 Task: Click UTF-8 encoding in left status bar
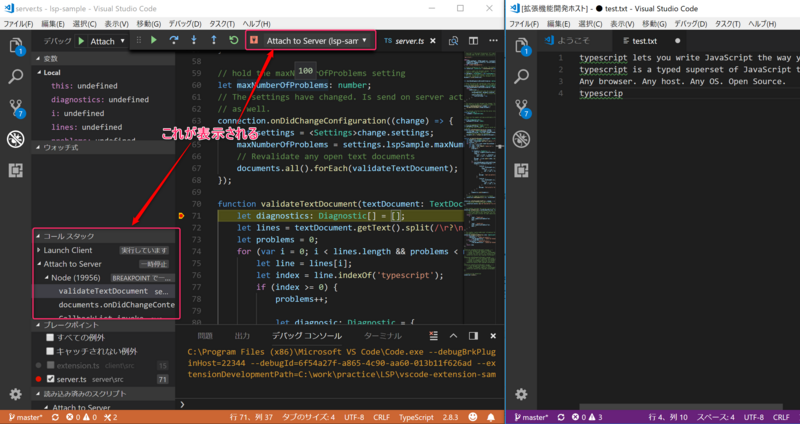click(354, 417)
